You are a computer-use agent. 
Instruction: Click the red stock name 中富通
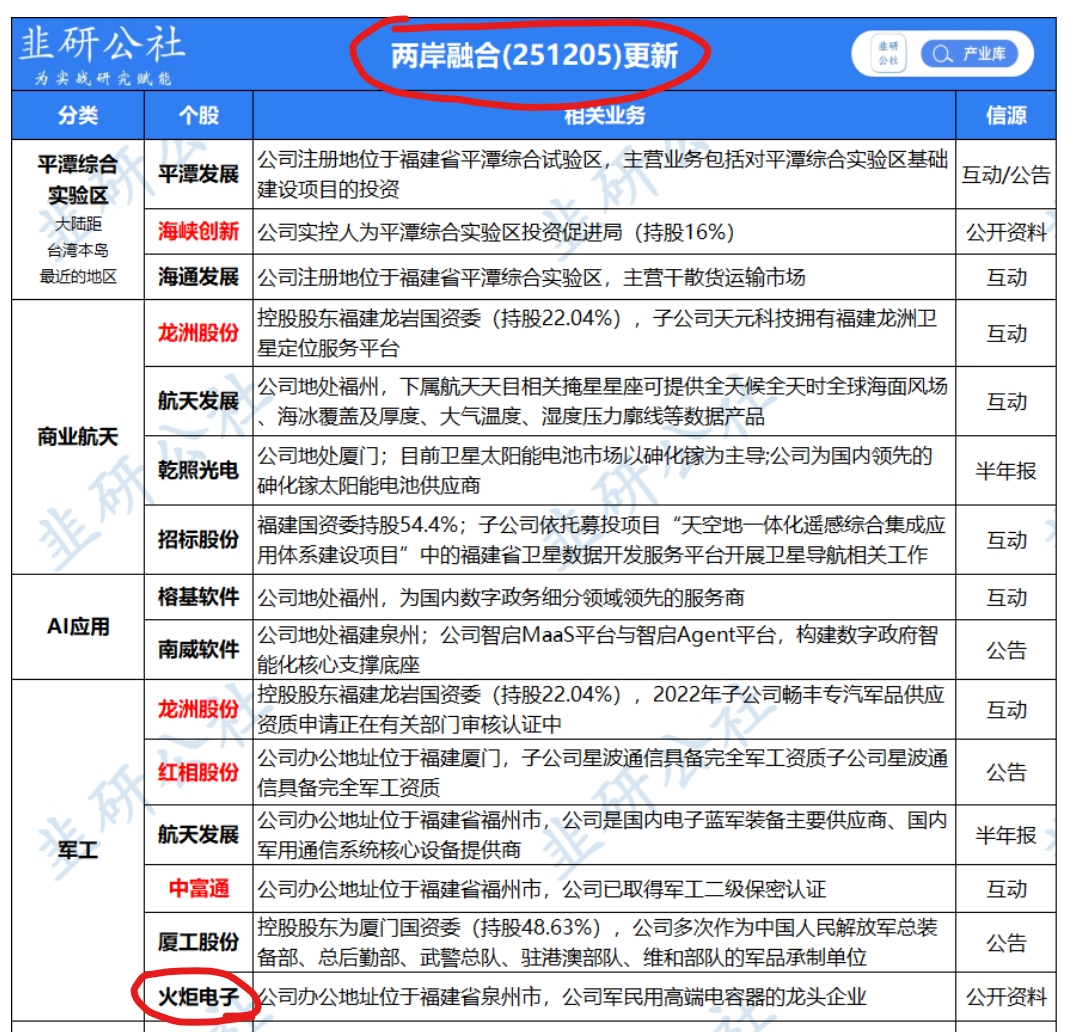(x=199, y=889)
